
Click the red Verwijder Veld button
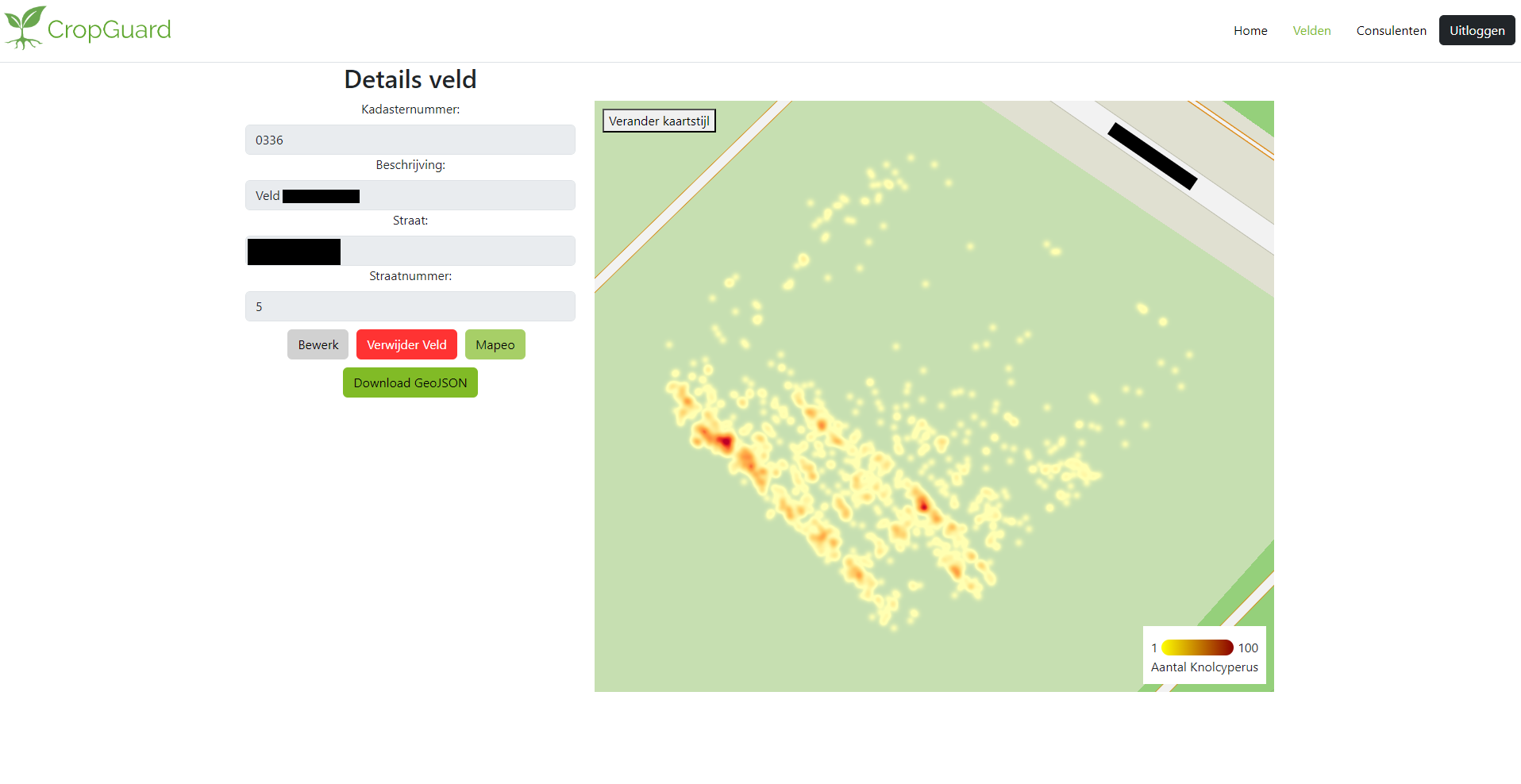pyautogui.click(x=406, y=345)
